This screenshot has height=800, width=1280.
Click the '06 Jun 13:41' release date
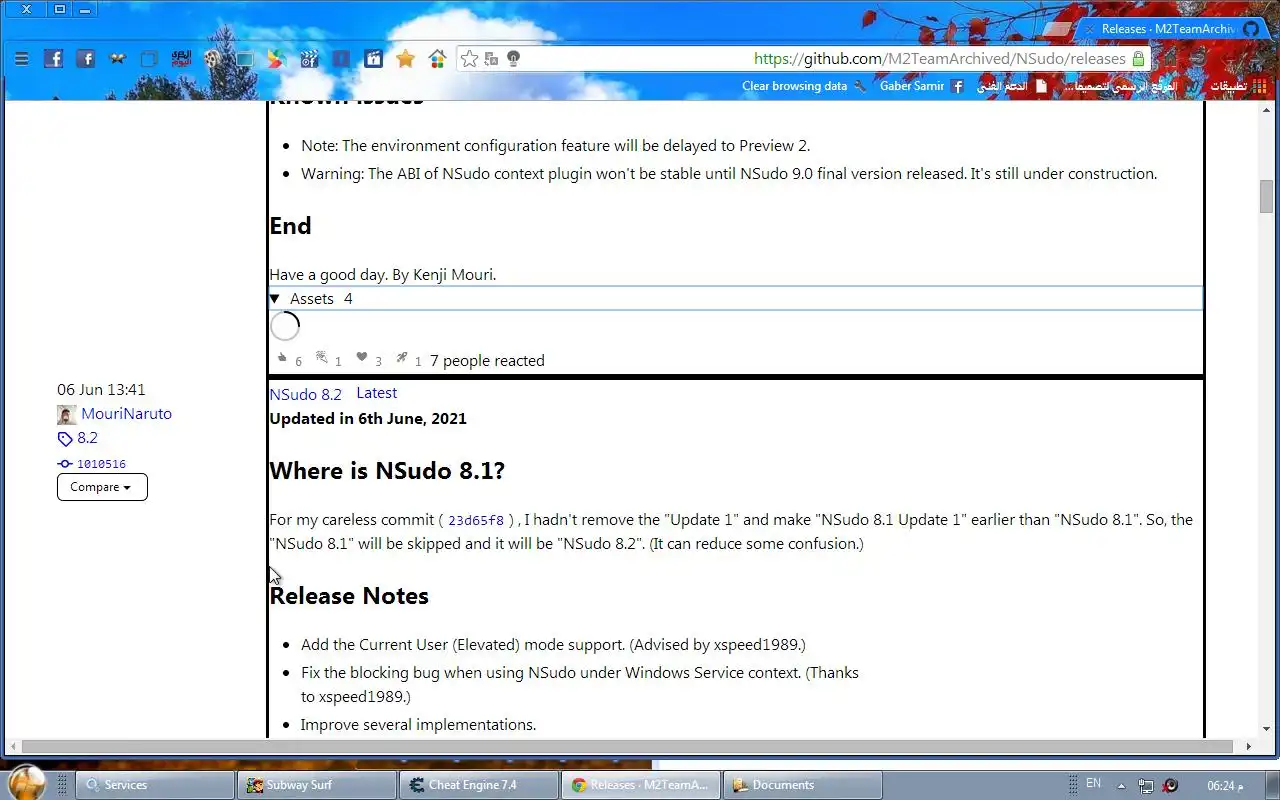tap(101, 390)
